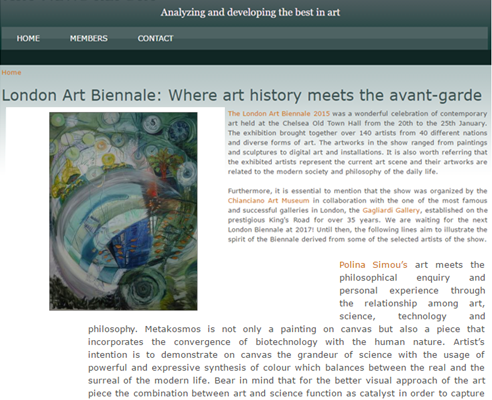Visit the Chianciano Art Museum link
The width and height of the screenshot is (492, 400).
tap(268, 201)
